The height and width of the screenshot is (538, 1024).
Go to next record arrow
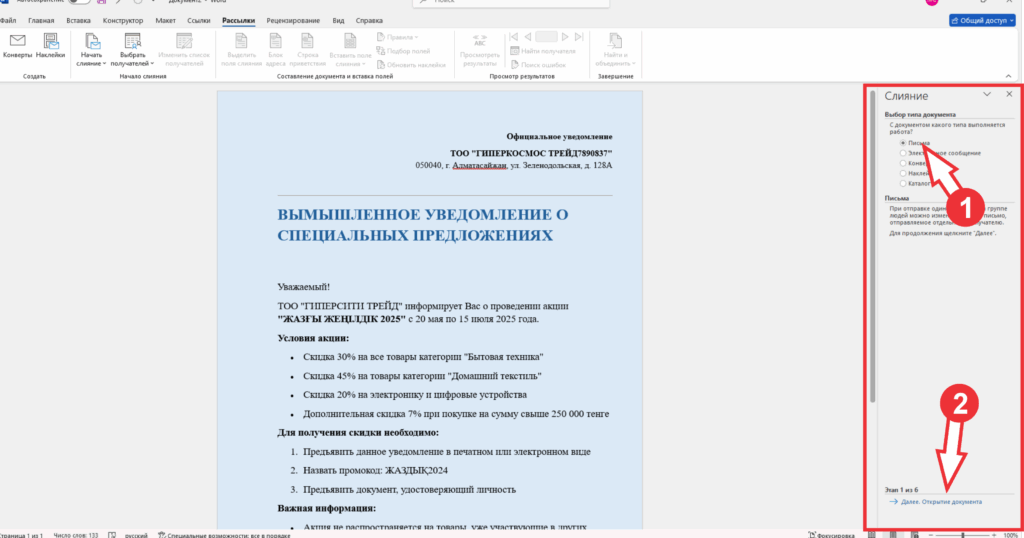[x=565, y=37]
